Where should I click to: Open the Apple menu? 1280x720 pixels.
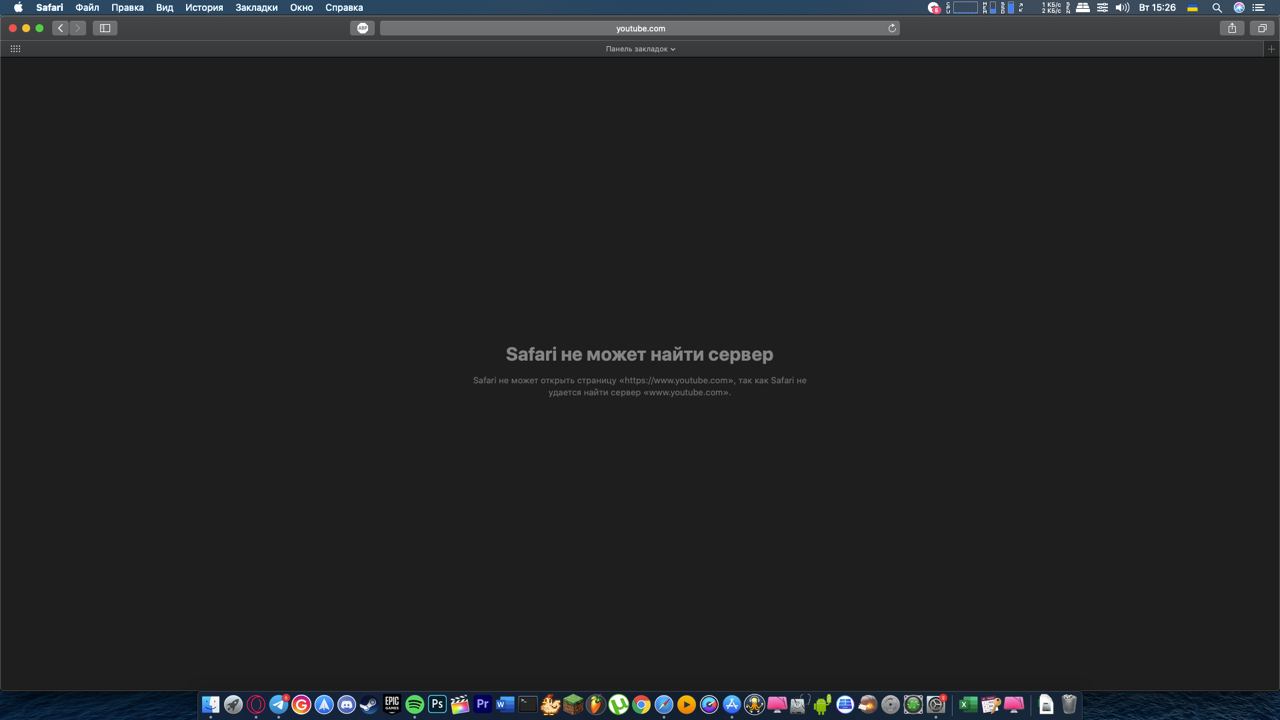(x=18, y=7)
